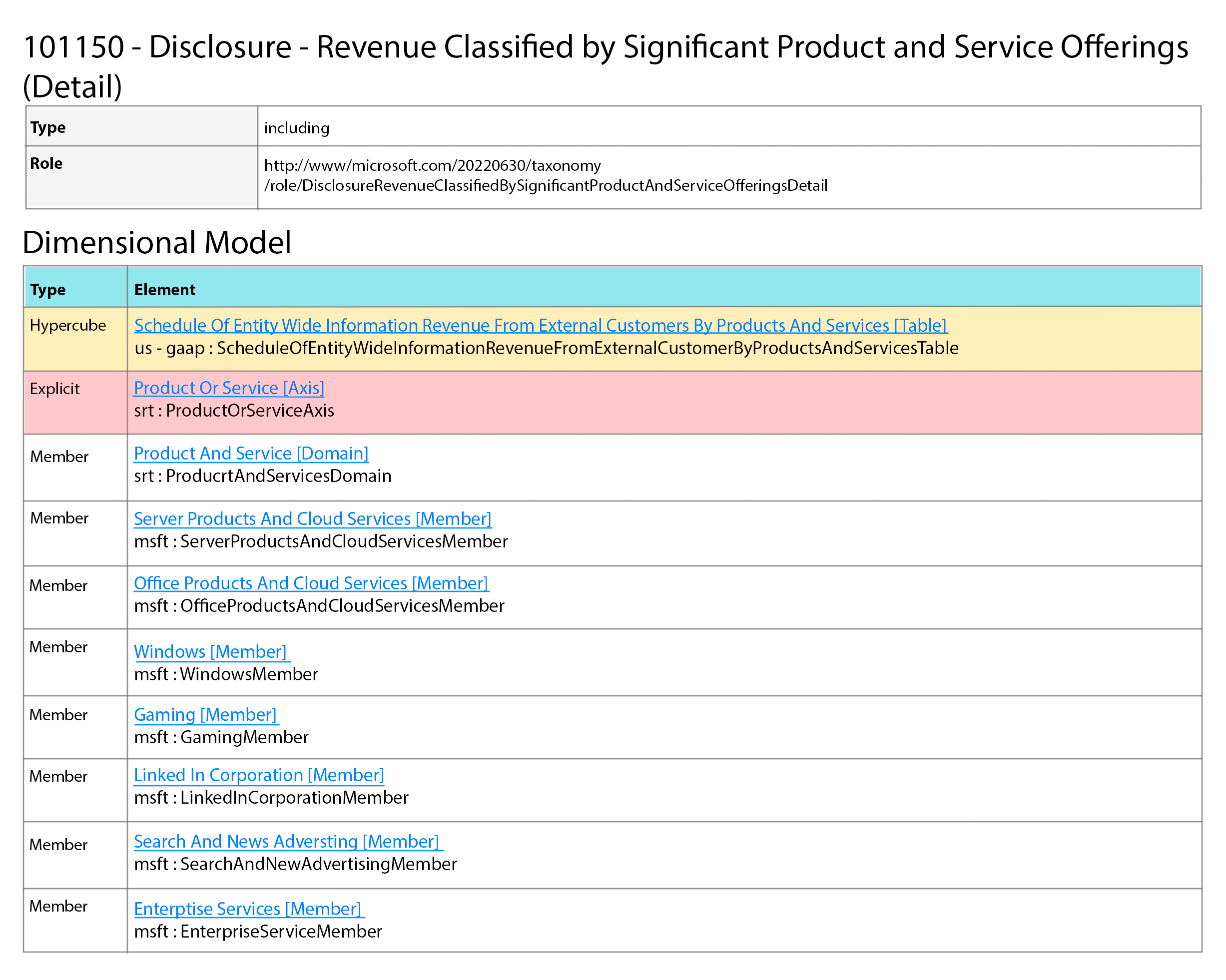Click the Dimensional Model heading
This screenshot has width=1226, height=980.
157,242
